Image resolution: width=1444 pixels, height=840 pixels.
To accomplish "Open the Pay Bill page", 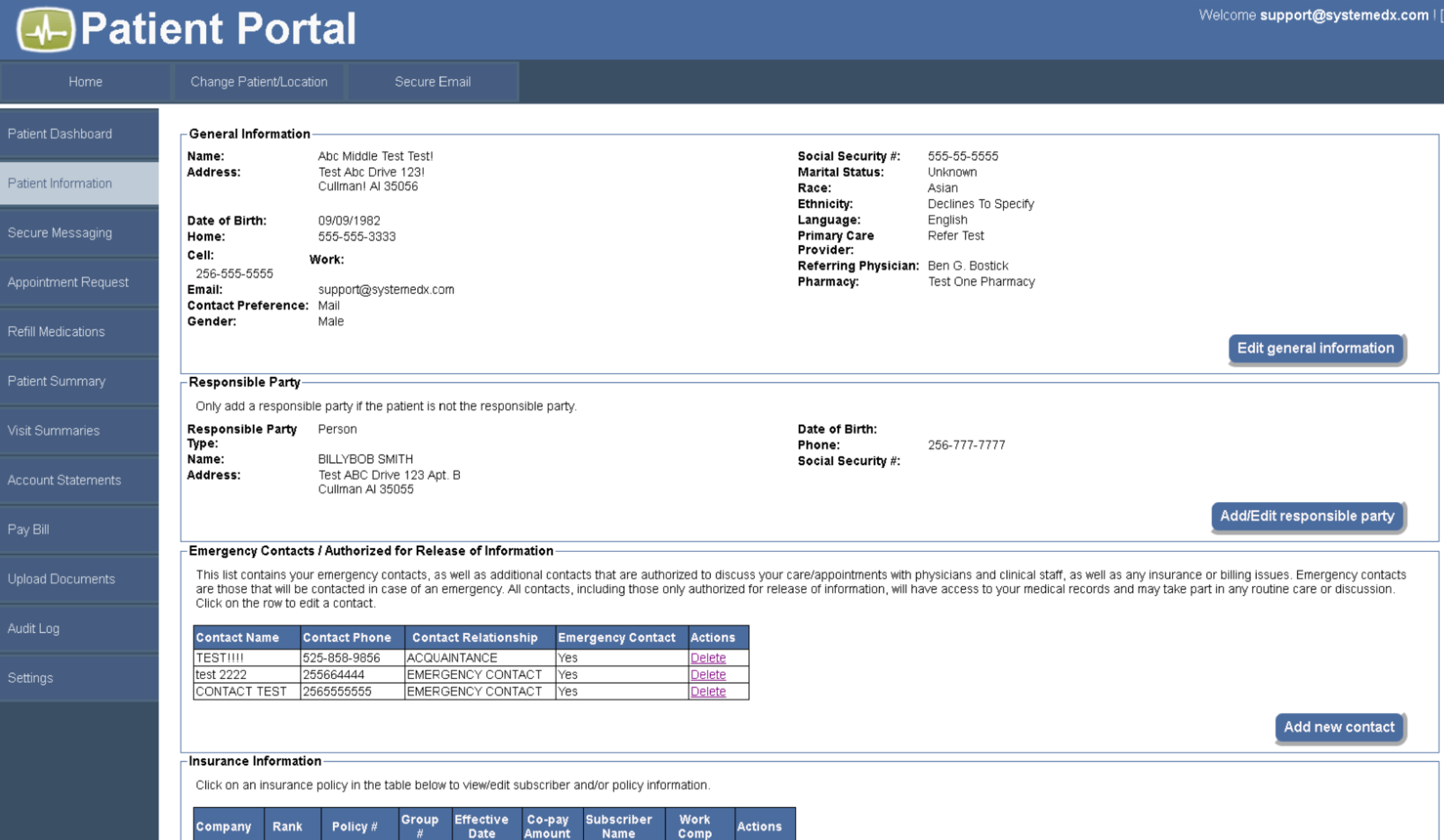I will 28,529.
